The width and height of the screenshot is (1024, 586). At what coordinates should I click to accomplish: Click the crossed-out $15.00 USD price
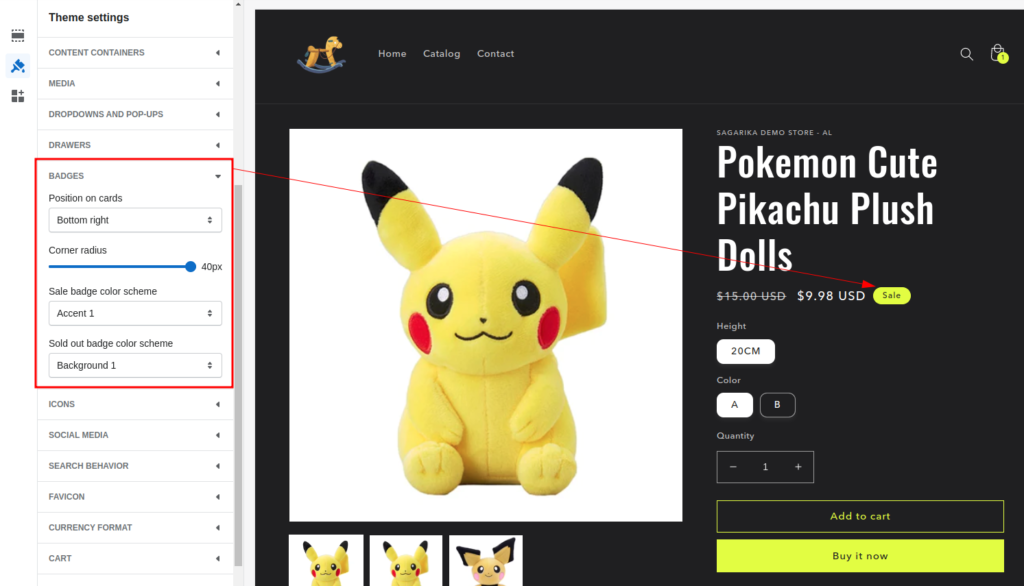click(x=751, y=296)
